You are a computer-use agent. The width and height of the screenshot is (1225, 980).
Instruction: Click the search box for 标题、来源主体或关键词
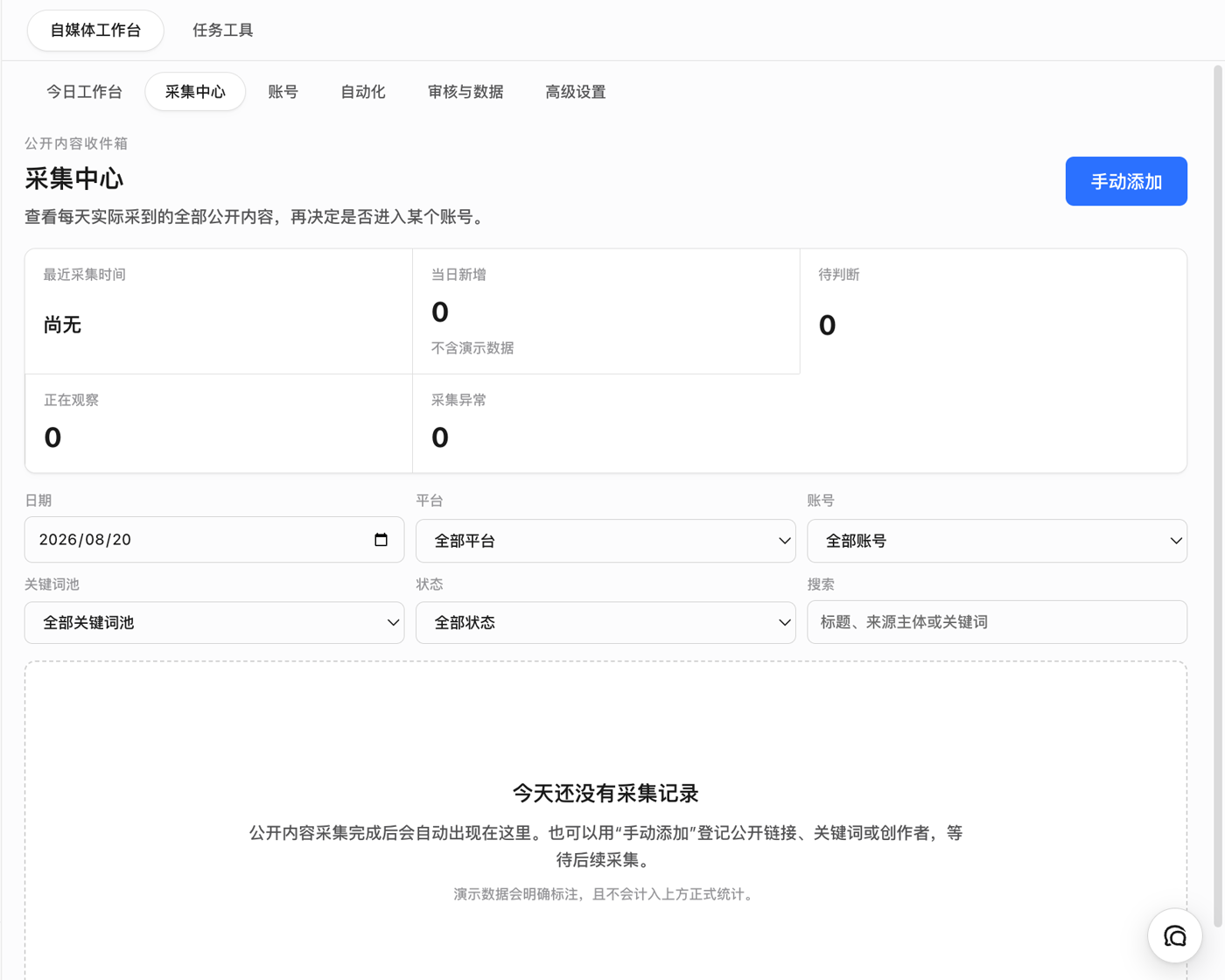click(x=997, y=622)
